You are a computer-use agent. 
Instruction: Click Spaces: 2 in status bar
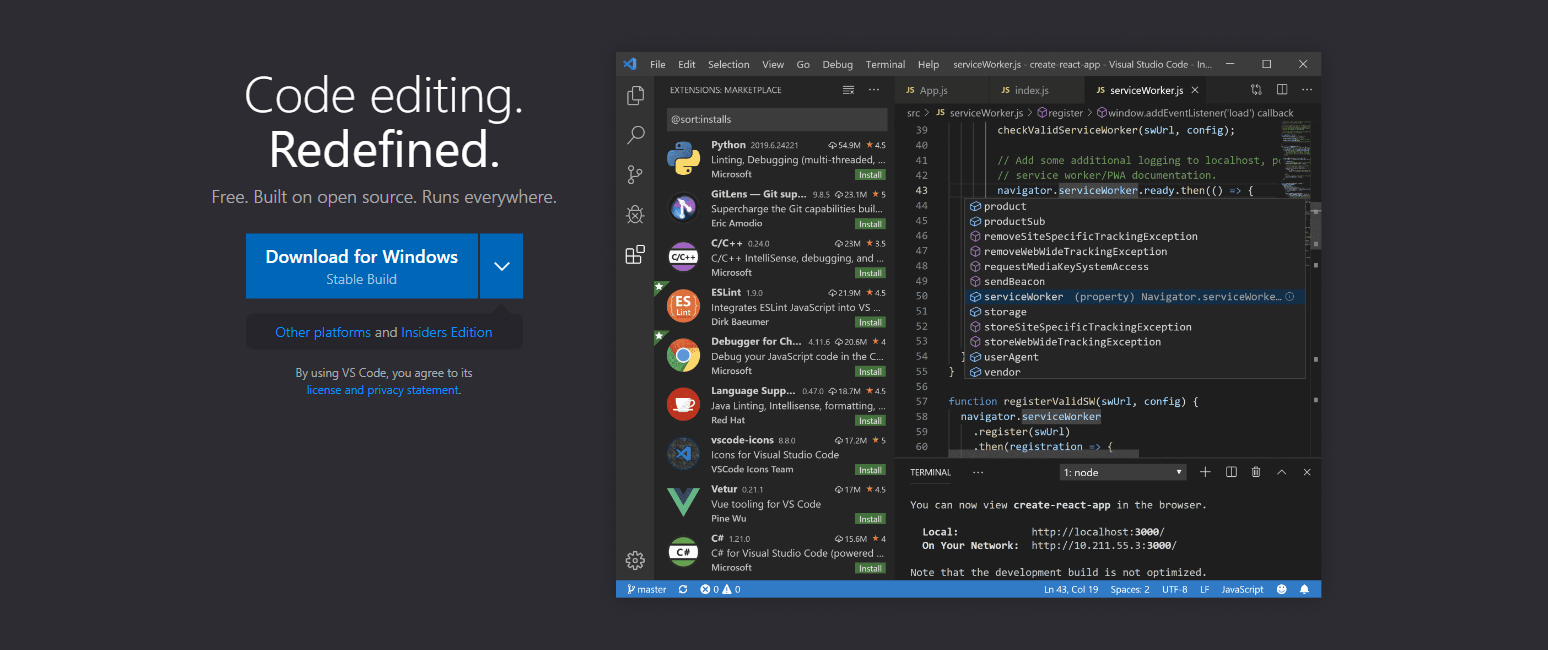point(1130,590)
